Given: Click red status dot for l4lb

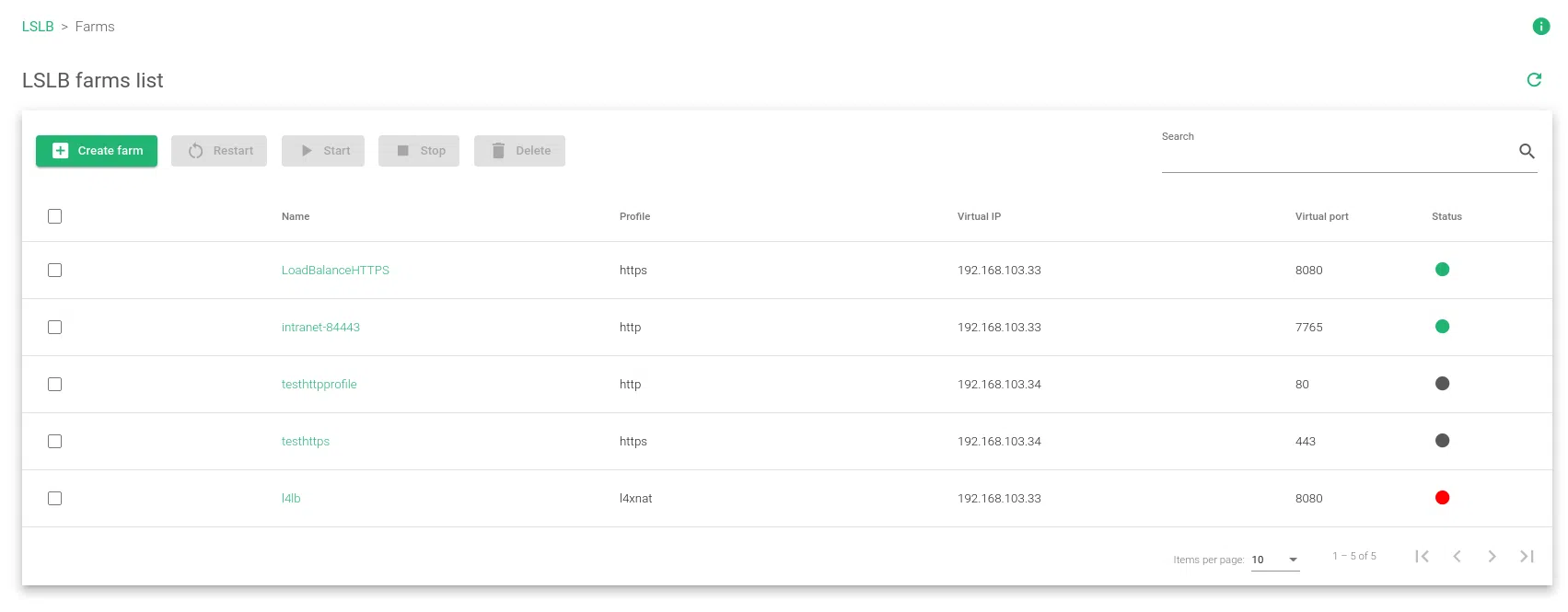Looking at the screenshot, I should pos(1442,498).
